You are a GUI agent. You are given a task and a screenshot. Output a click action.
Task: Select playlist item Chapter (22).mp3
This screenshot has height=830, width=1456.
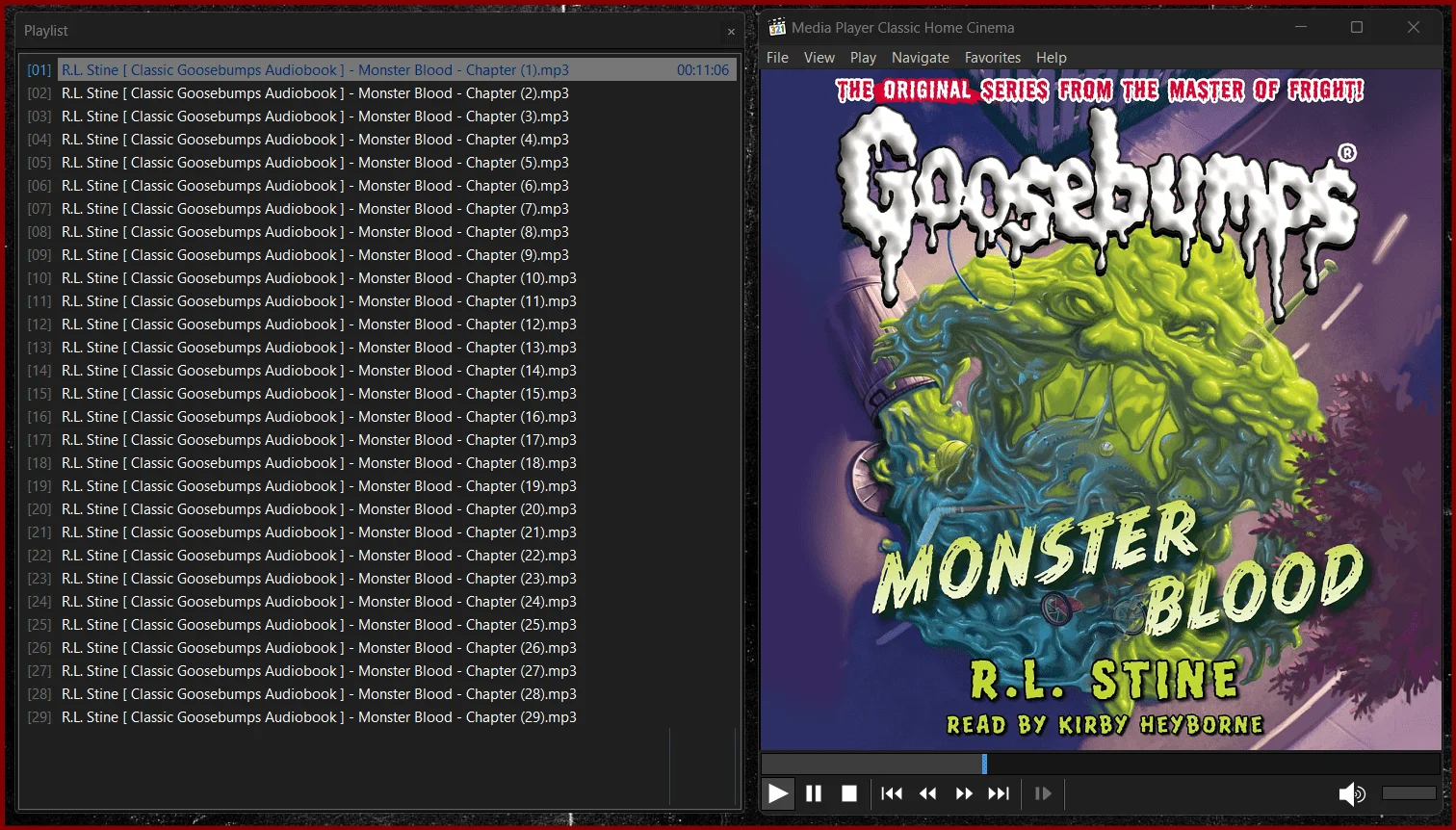(398, 556)
